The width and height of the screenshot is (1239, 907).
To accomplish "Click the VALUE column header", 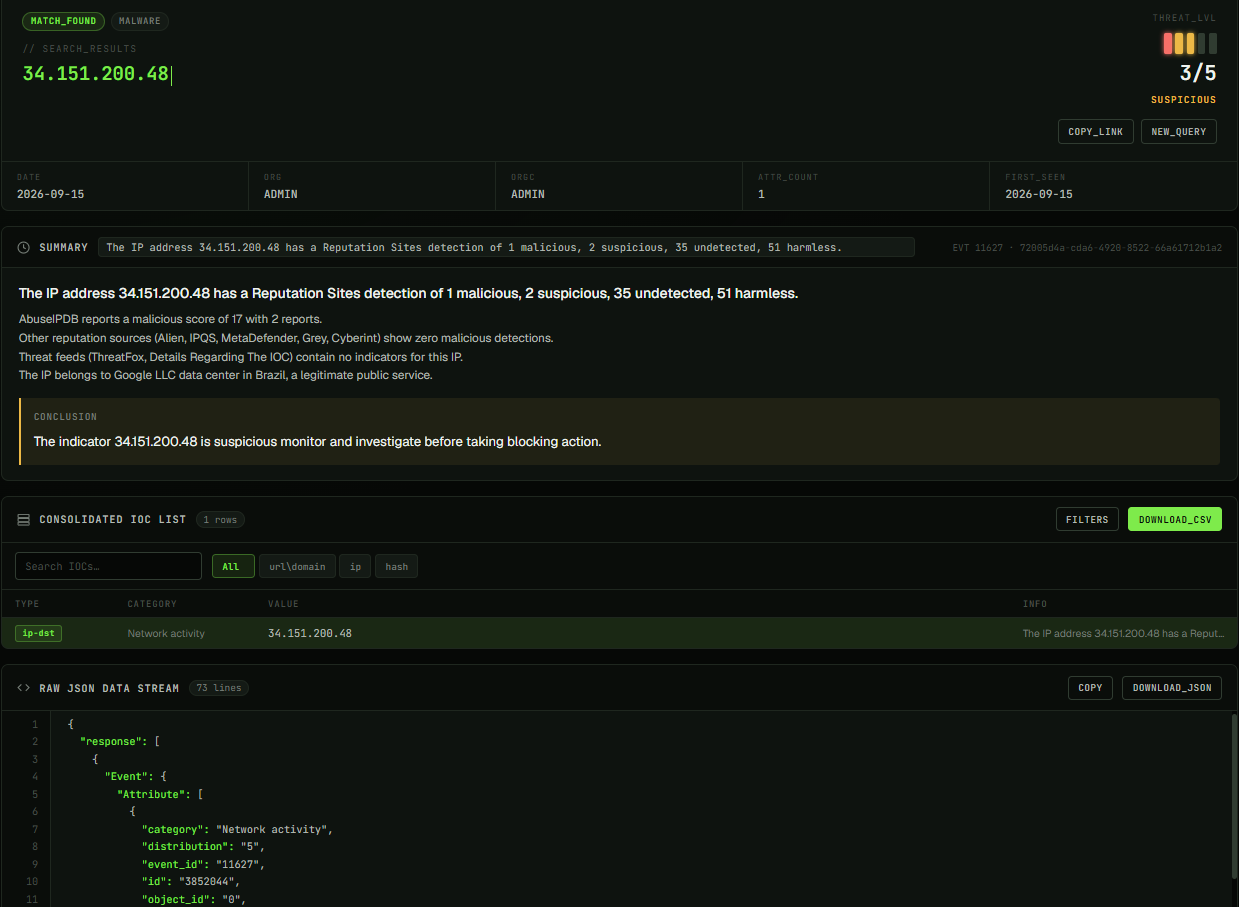I will coord(283,604).
